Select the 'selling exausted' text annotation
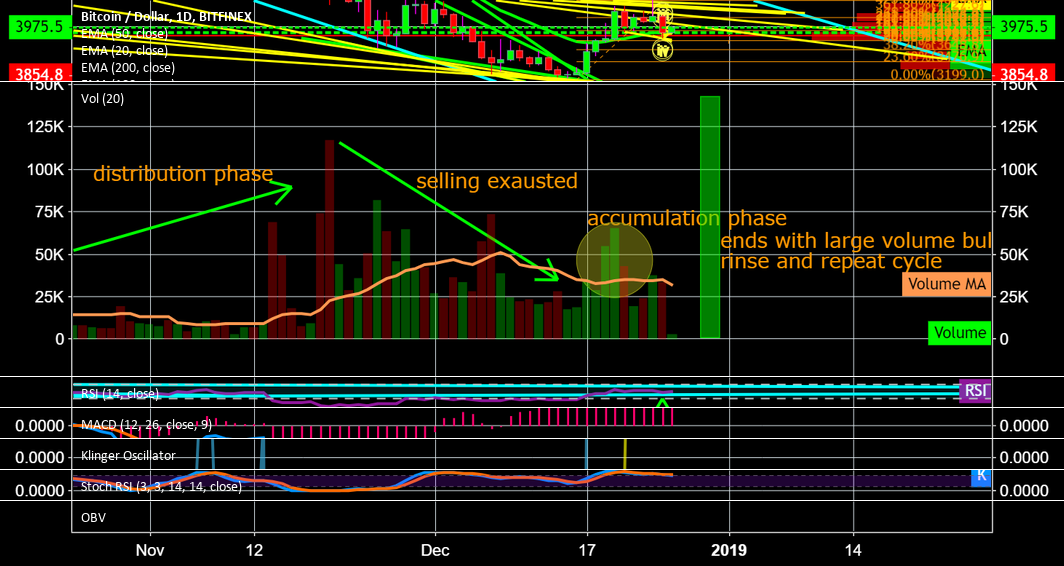Screen dimensions: 1064x566 (x=497, y=181)
